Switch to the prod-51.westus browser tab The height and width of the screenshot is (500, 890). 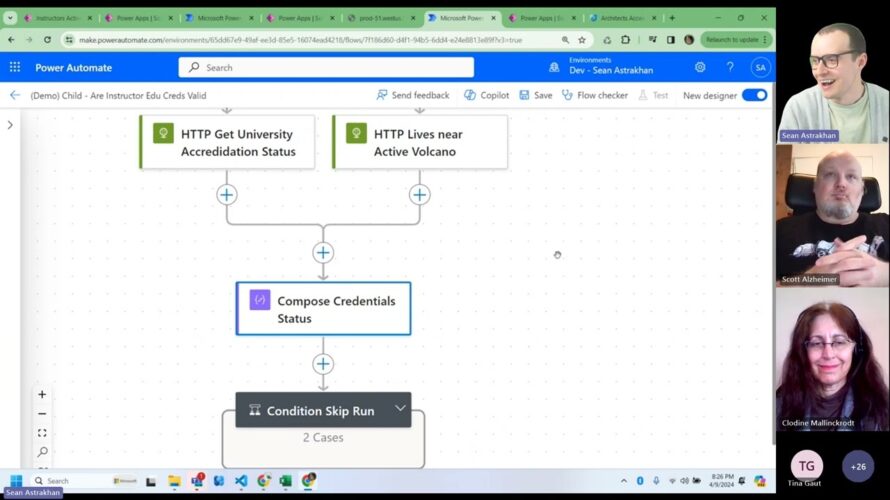(x=381, y=18)
